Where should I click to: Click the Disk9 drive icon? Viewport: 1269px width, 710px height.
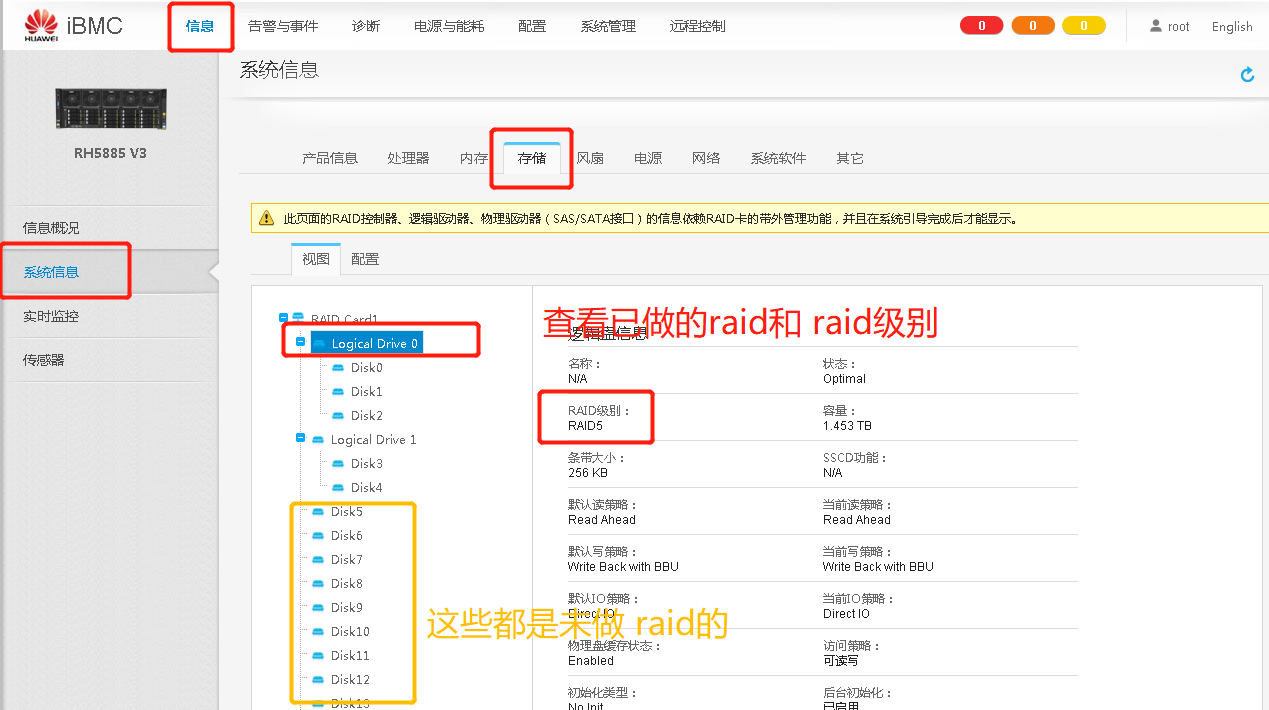(318, 608)
